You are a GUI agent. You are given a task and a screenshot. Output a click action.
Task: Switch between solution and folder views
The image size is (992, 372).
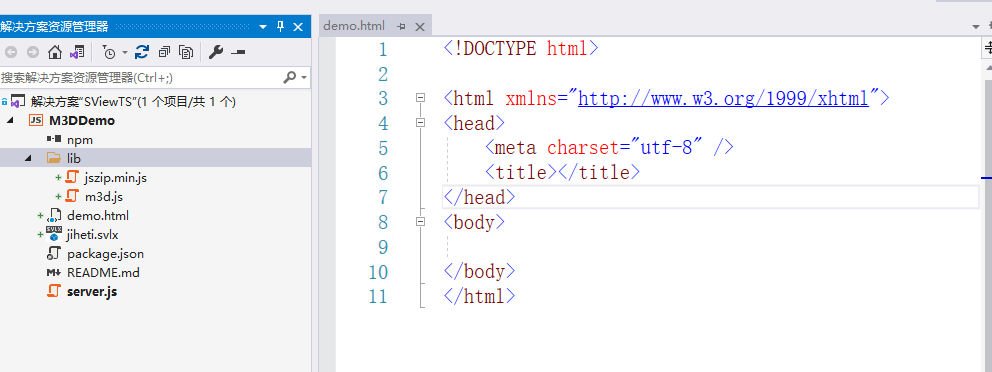[77, 52]
